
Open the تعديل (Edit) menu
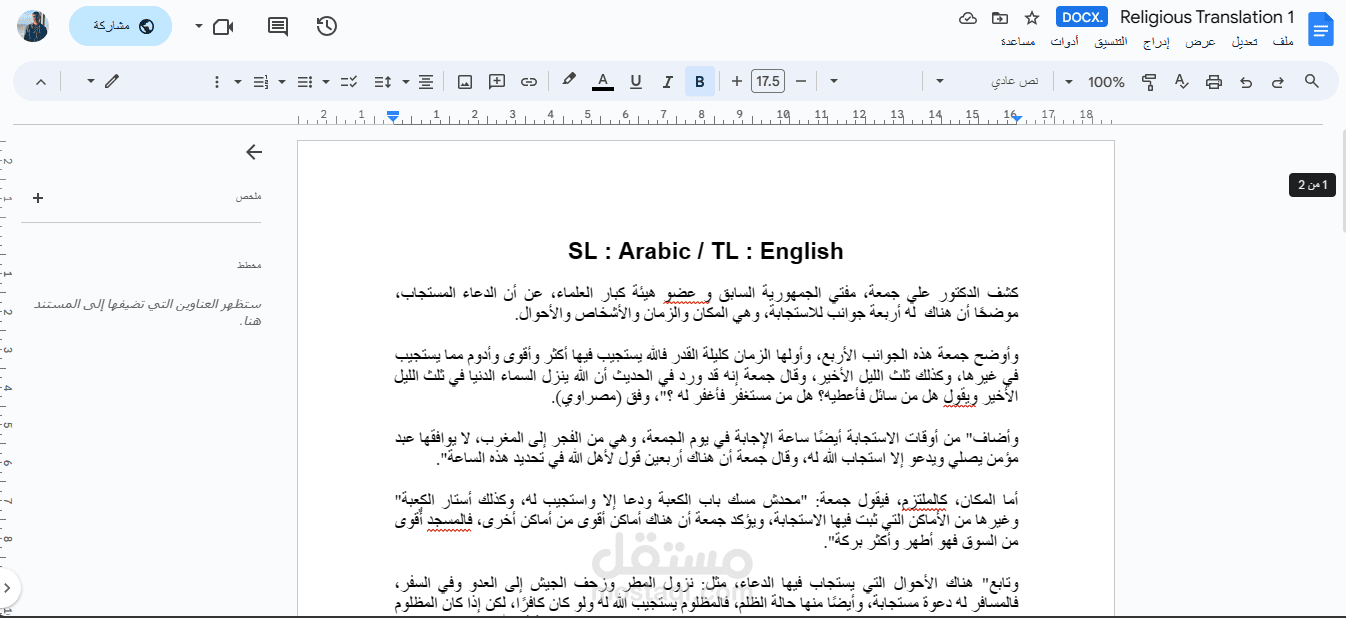(1244, 42)
